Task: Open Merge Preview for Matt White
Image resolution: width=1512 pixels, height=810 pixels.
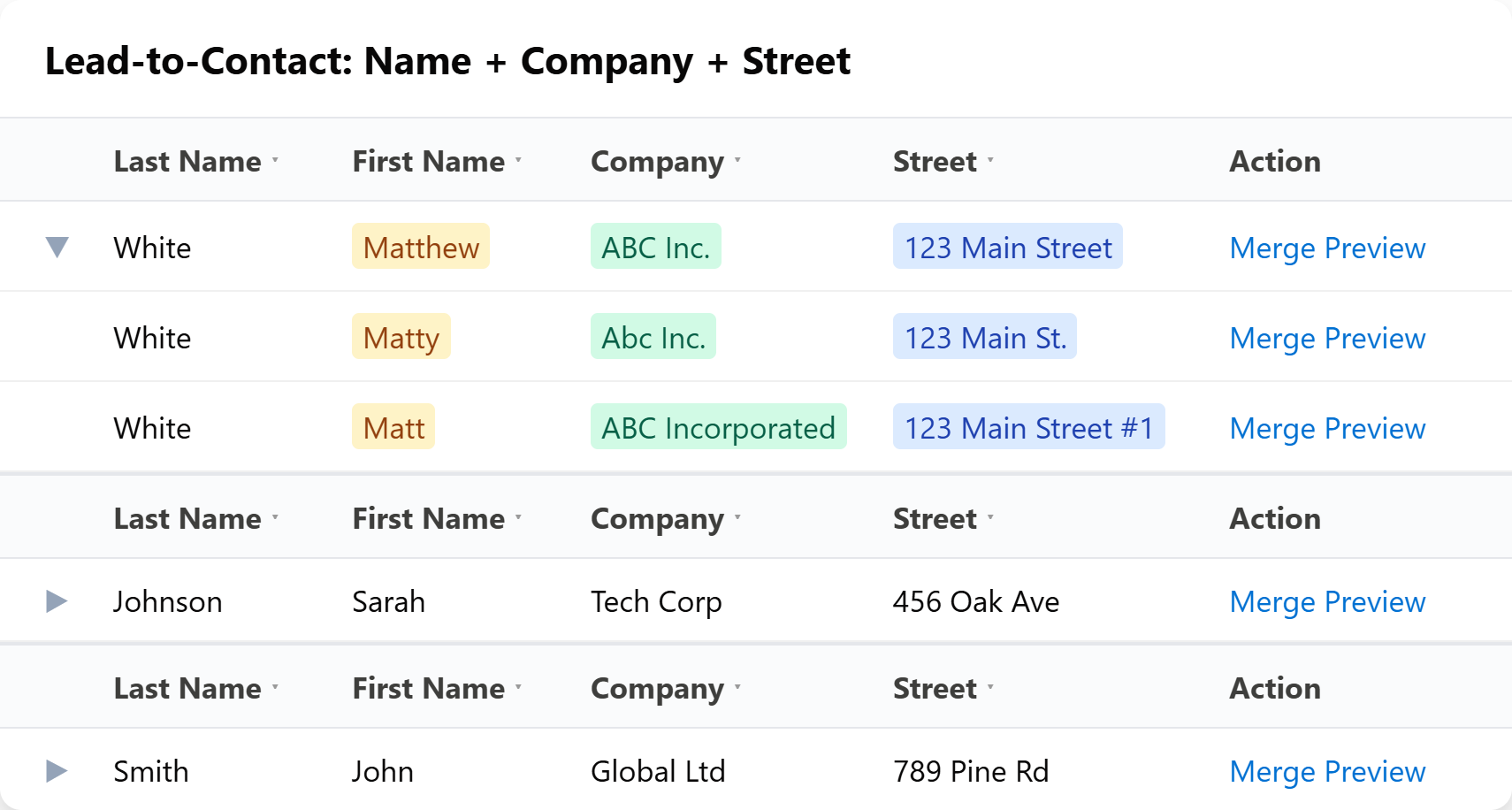Action: click(x=1327, y=428)
